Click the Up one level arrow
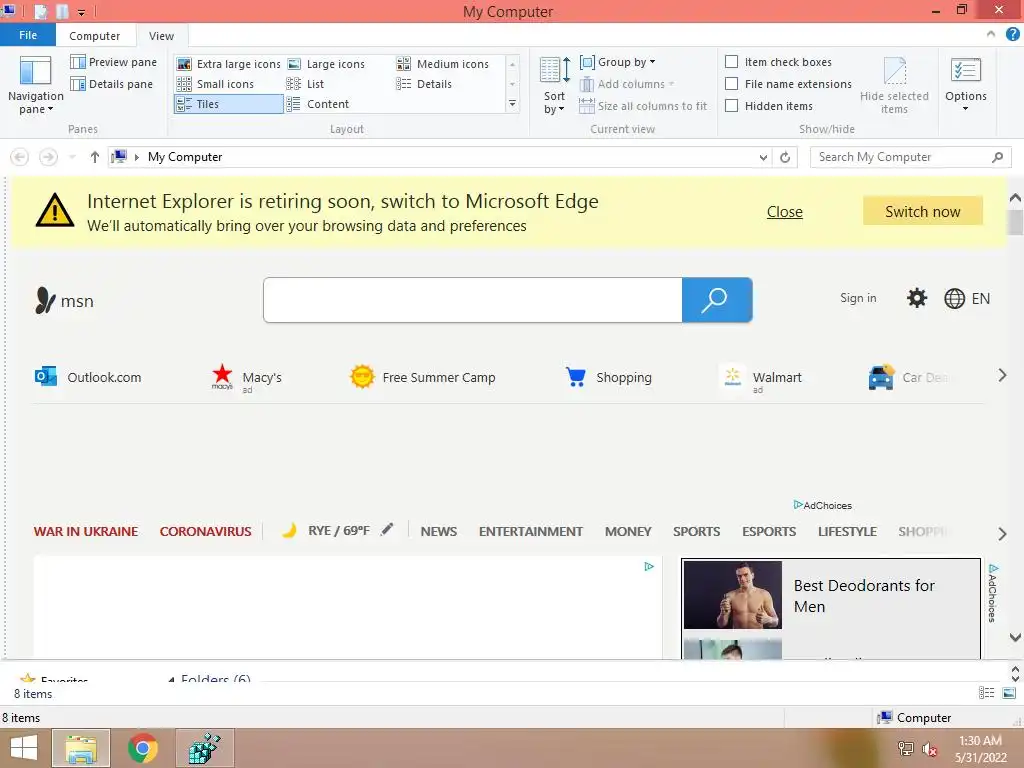This screenshot has height=768, width=1024. [x=95, y=157]
